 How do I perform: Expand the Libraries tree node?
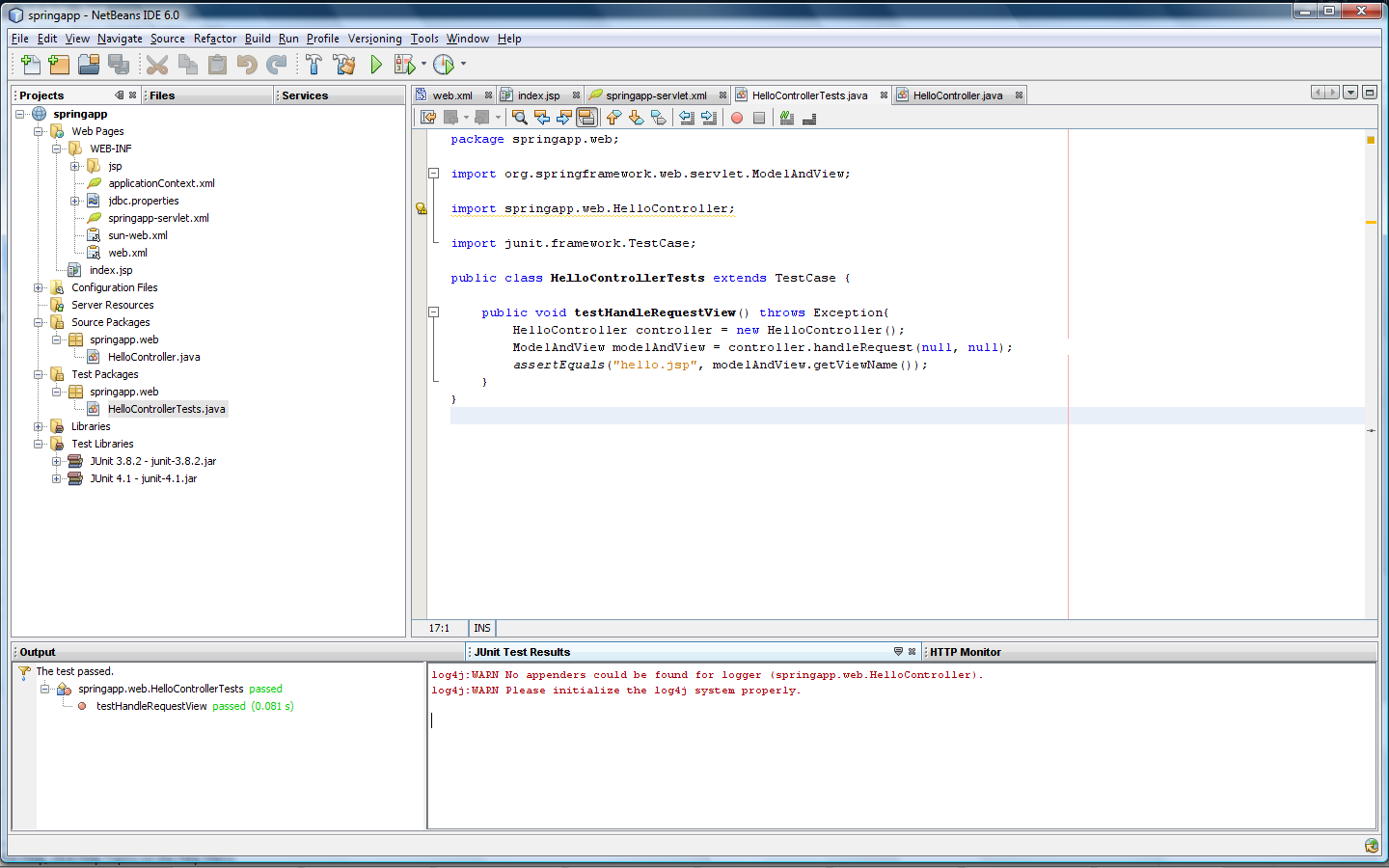39,426
